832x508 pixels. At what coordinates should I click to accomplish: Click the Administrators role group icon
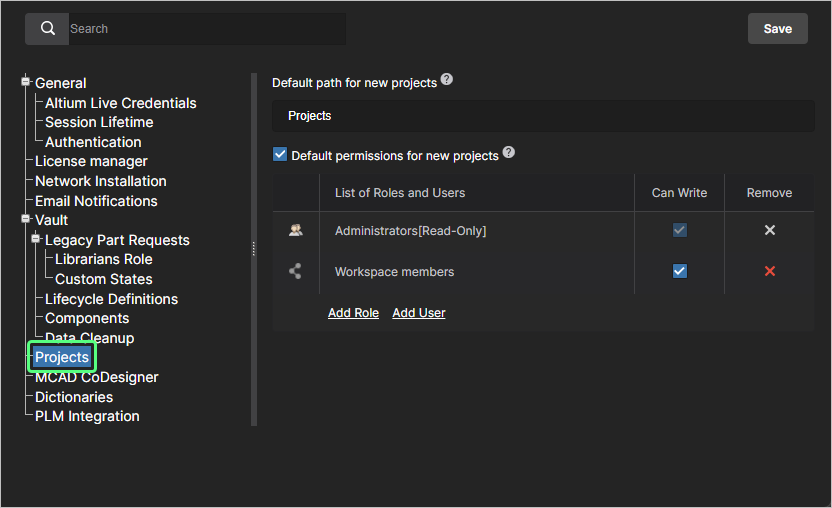click(296, 230)
